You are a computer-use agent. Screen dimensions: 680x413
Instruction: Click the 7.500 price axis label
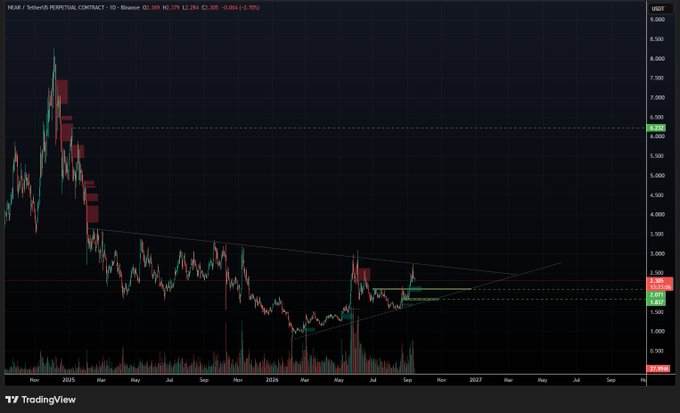[x=657, y=78]
